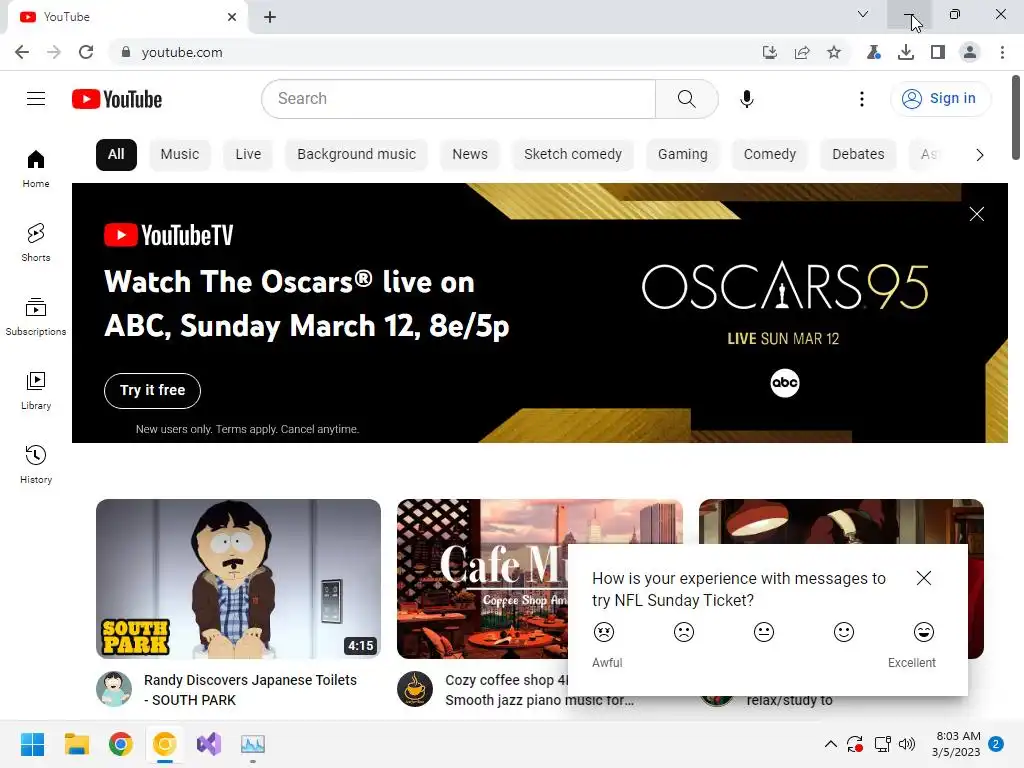Click the install app icon in address bar
Viewport: 1024px width, 768px height.
(770, 52)
